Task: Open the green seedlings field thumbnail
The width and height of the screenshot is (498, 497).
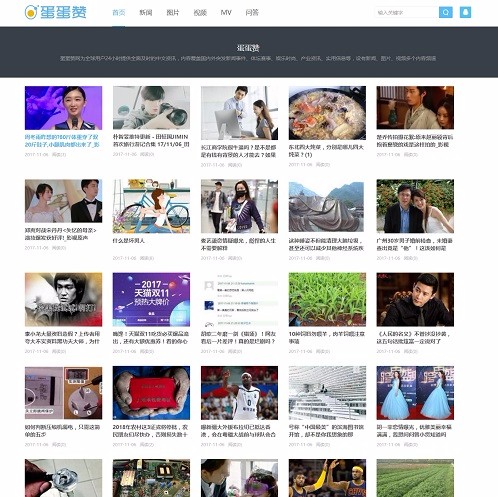Action: [327, 300]
